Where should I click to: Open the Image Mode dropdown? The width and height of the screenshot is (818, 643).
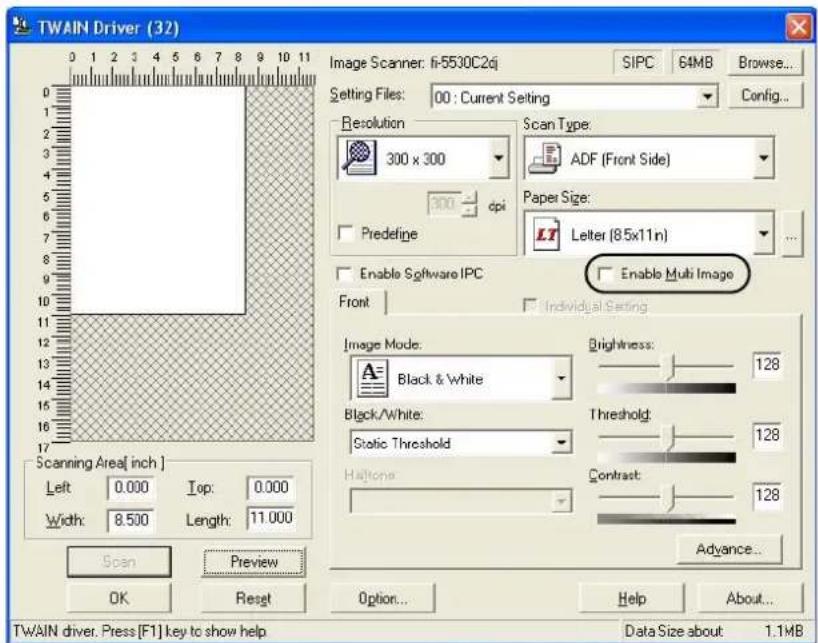tap(561, 378)
